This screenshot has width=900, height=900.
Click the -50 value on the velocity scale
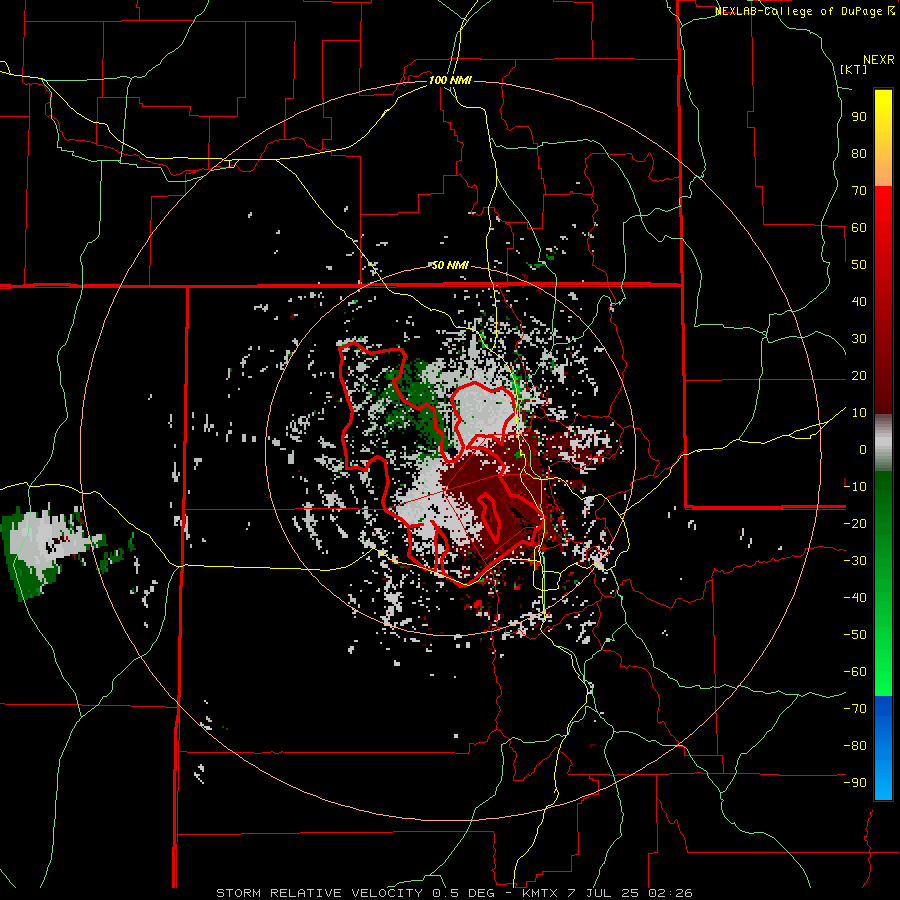tap(855, 635)
